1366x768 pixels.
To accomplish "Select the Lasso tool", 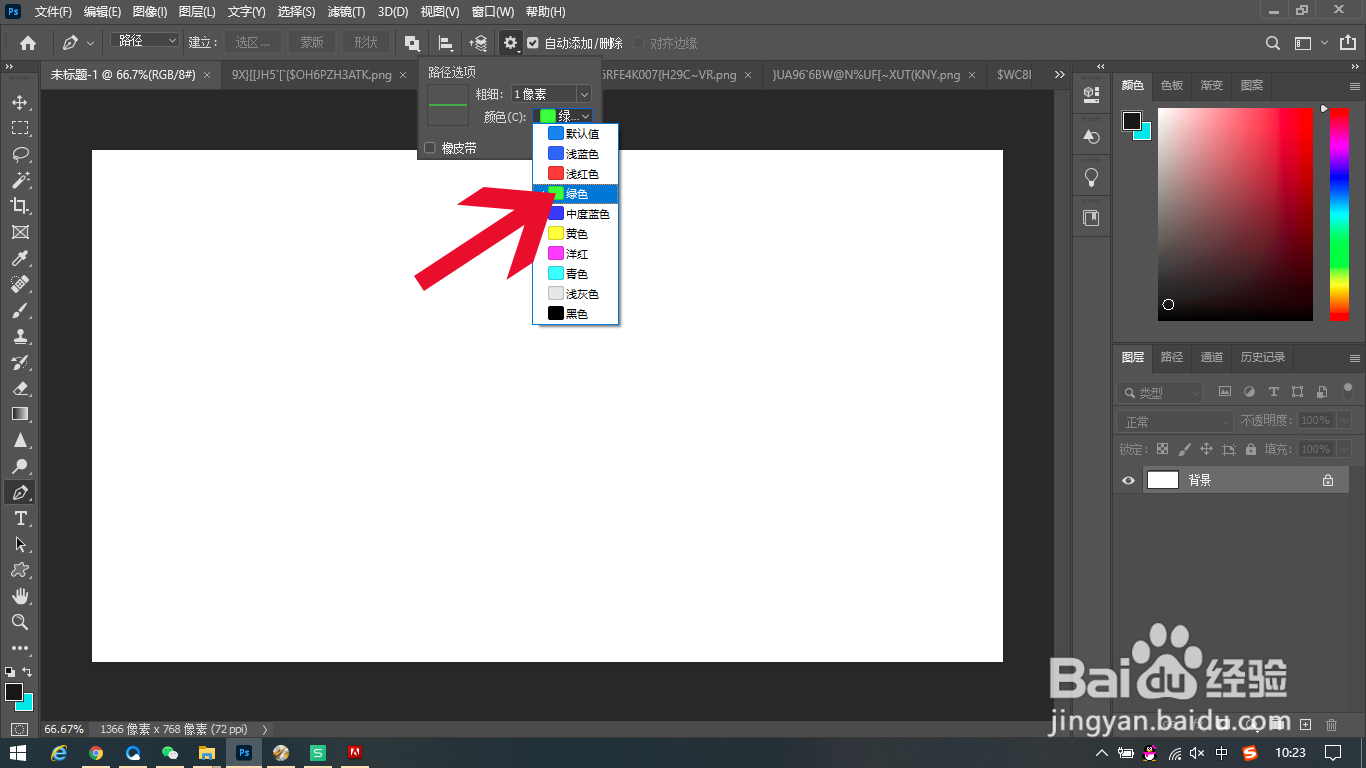I will (19, 154).
